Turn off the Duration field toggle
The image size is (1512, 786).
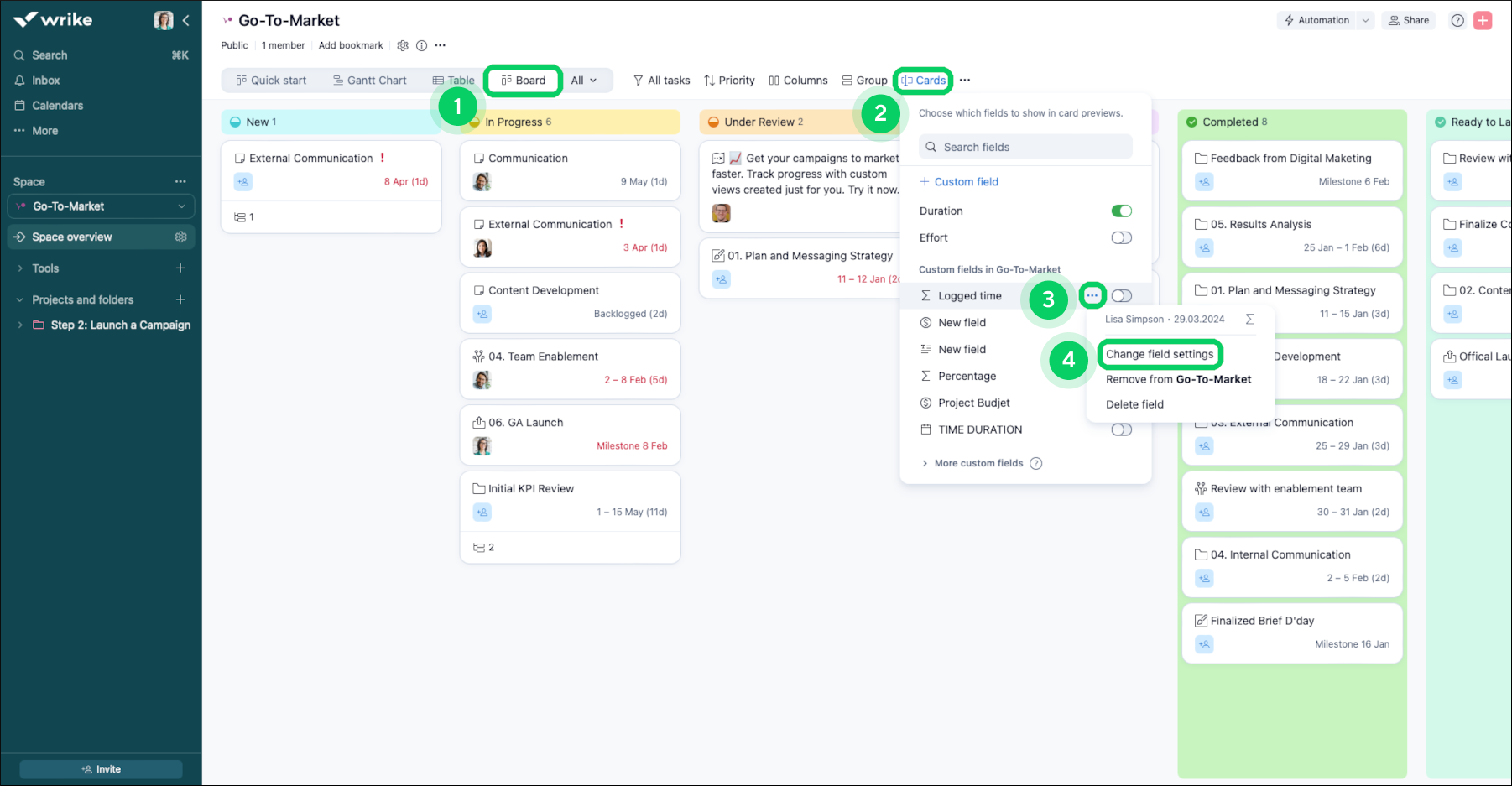coord(1121,211)
